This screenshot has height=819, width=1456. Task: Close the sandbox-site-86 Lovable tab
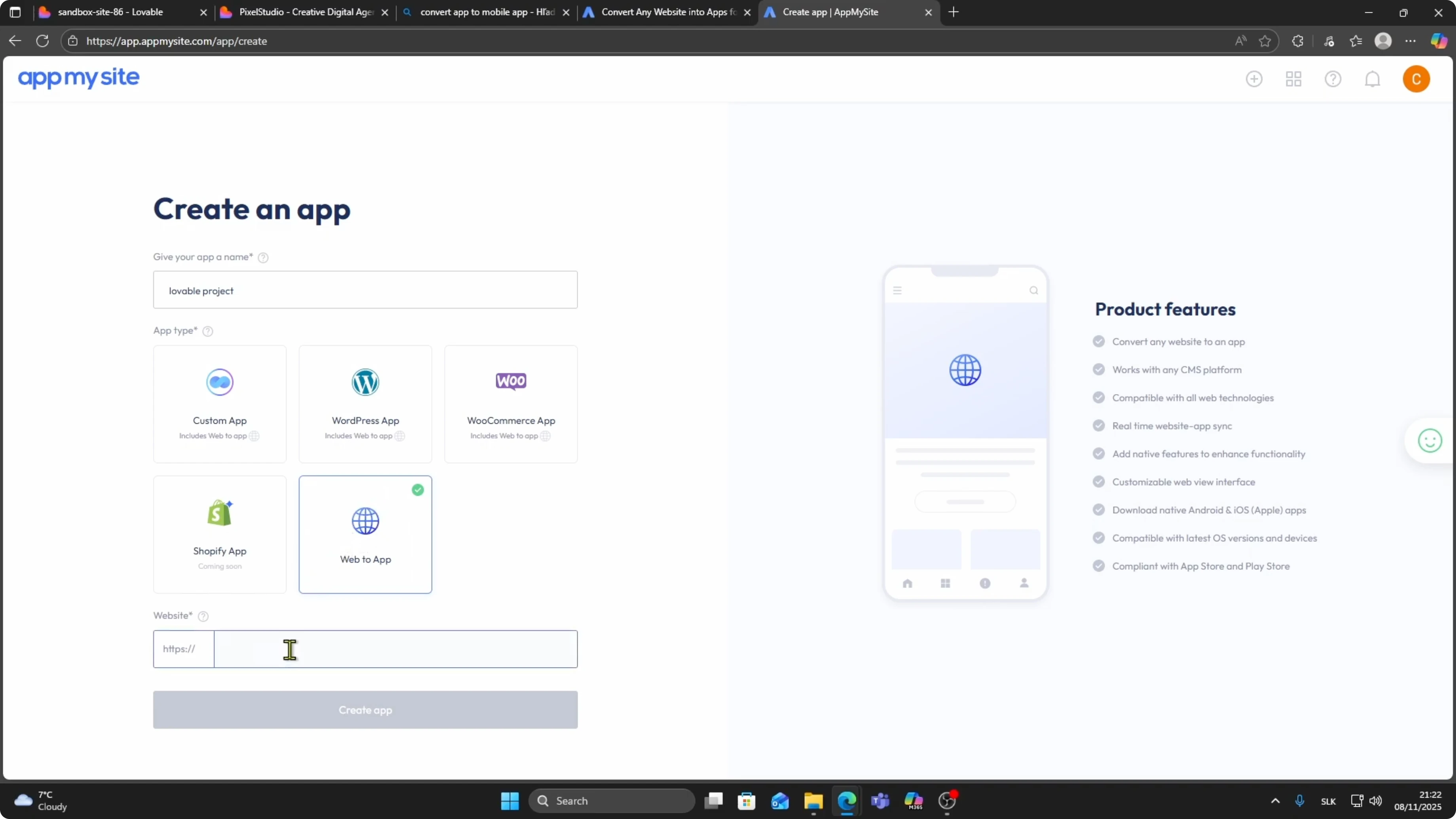click(x=203, y=12)
